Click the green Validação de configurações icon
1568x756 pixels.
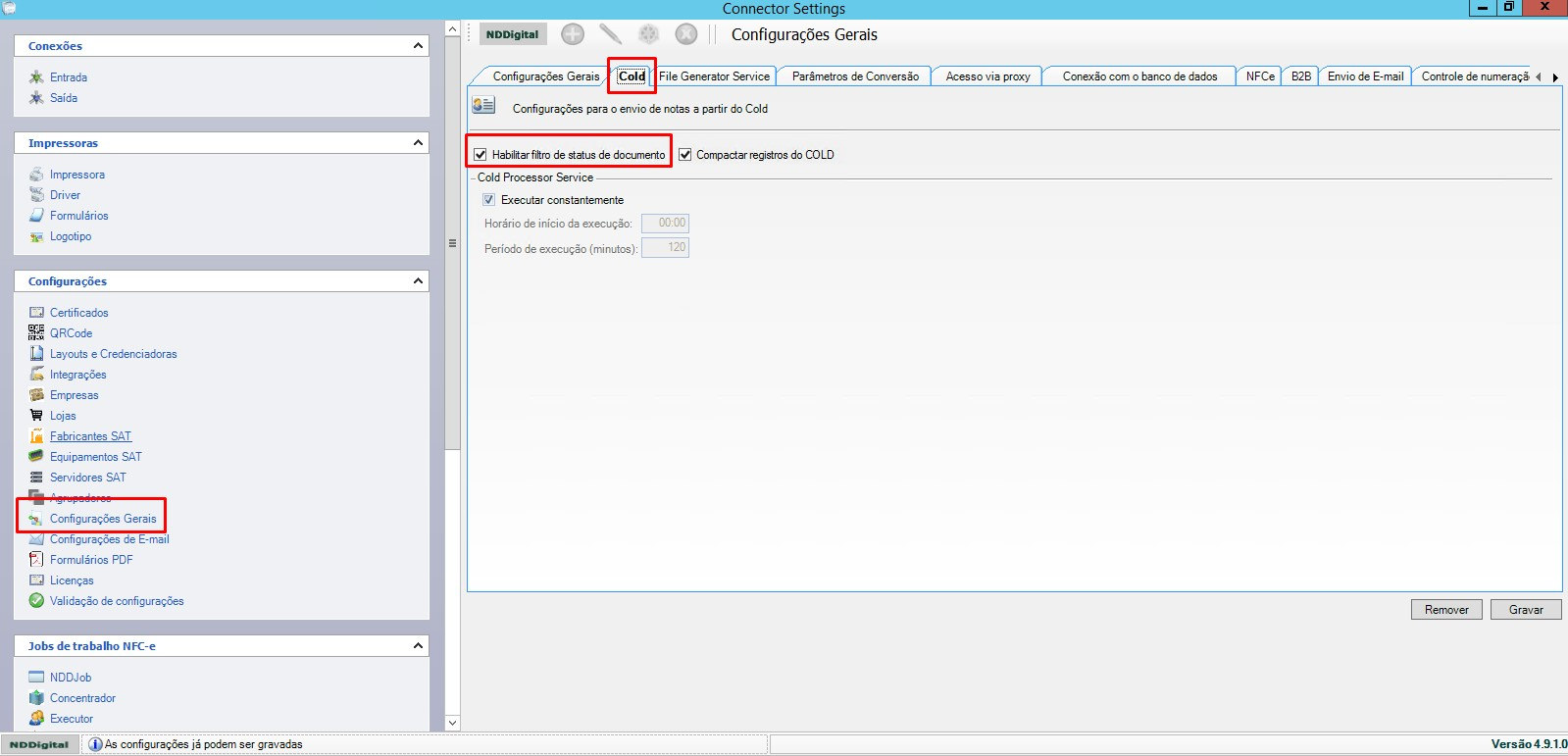[36, 601]
